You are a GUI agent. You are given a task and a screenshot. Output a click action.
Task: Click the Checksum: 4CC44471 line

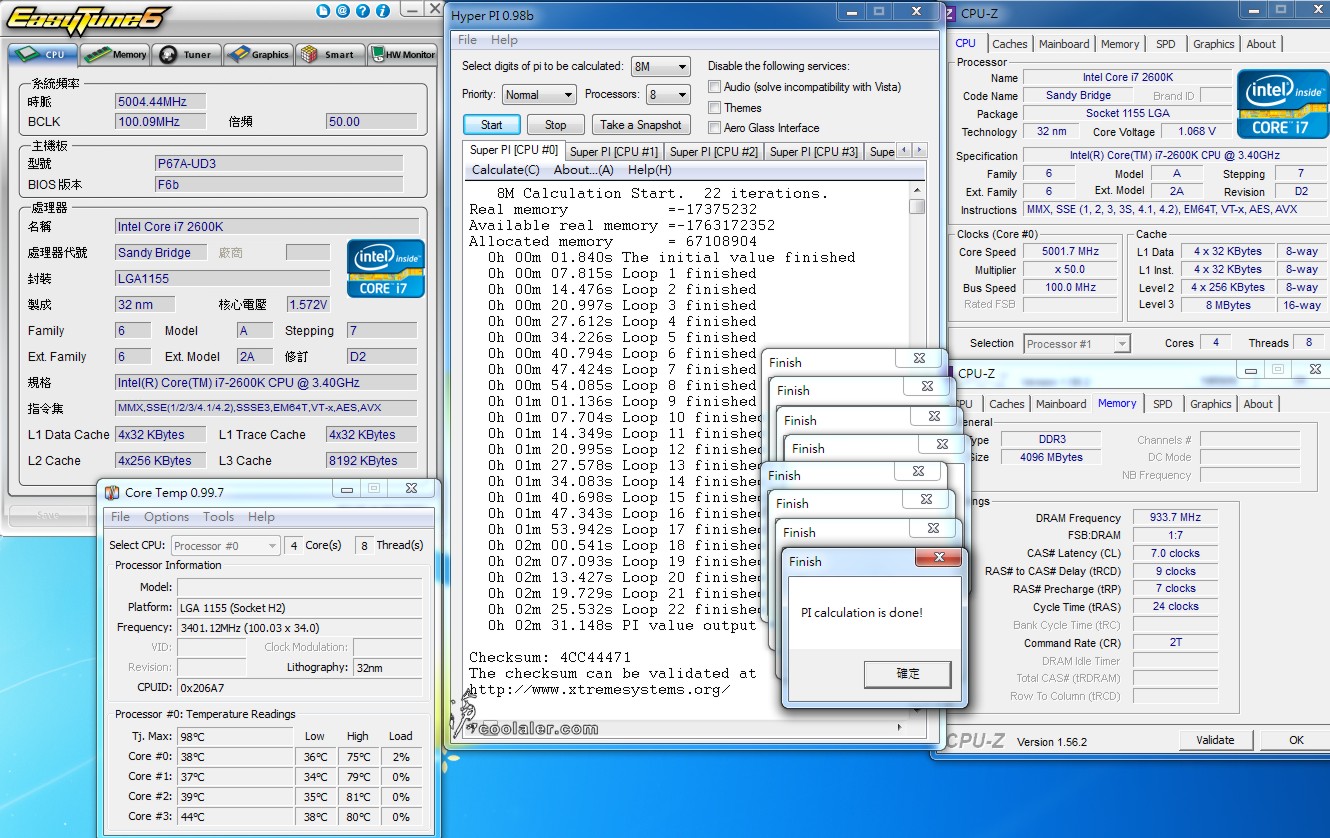pos(550,657)
